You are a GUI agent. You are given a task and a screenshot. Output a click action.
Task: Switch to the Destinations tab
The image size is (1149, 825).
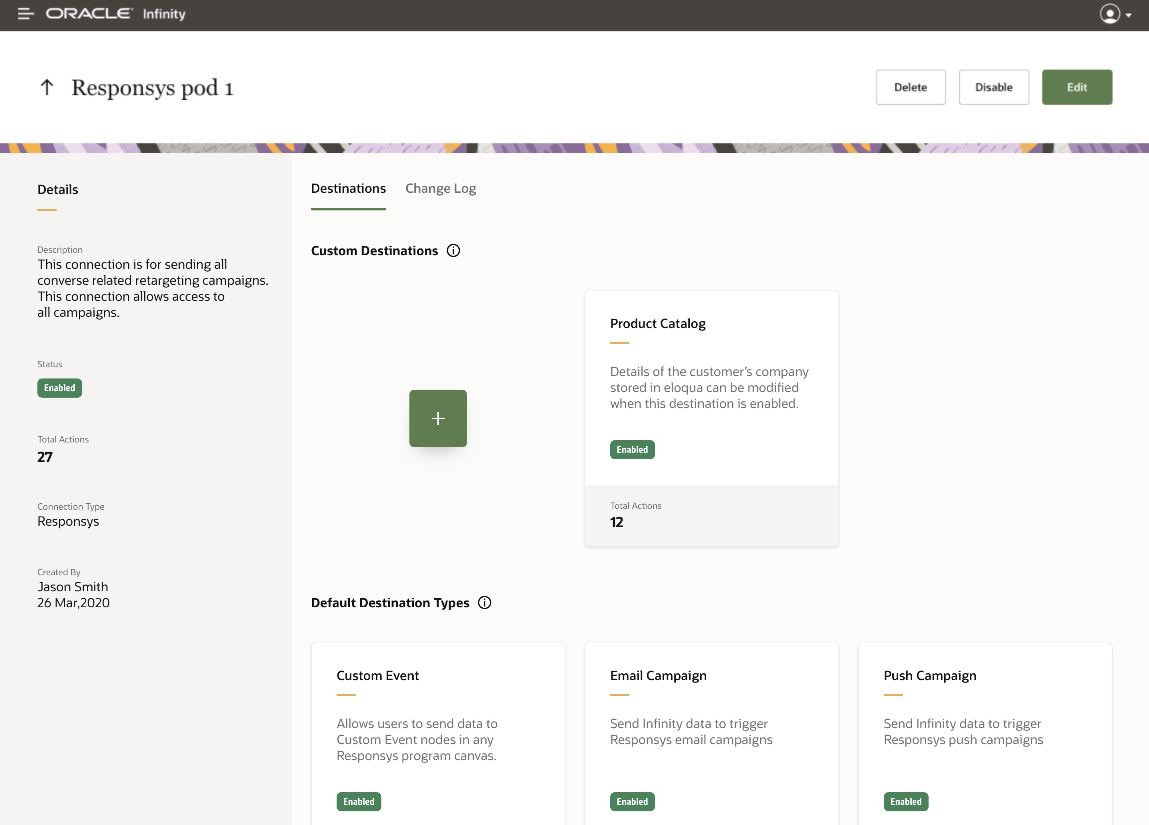click(x=348, y=188)
